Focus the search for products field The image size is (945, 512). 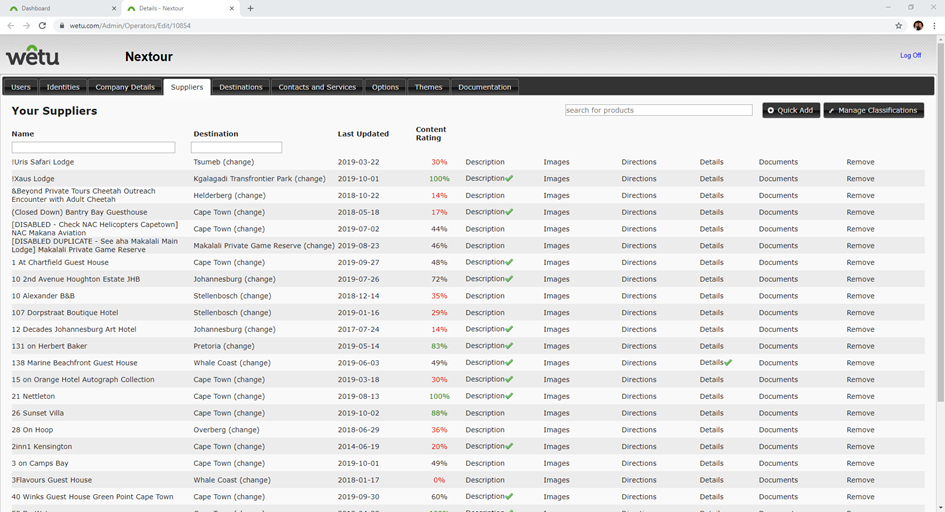tap(658, 110)
